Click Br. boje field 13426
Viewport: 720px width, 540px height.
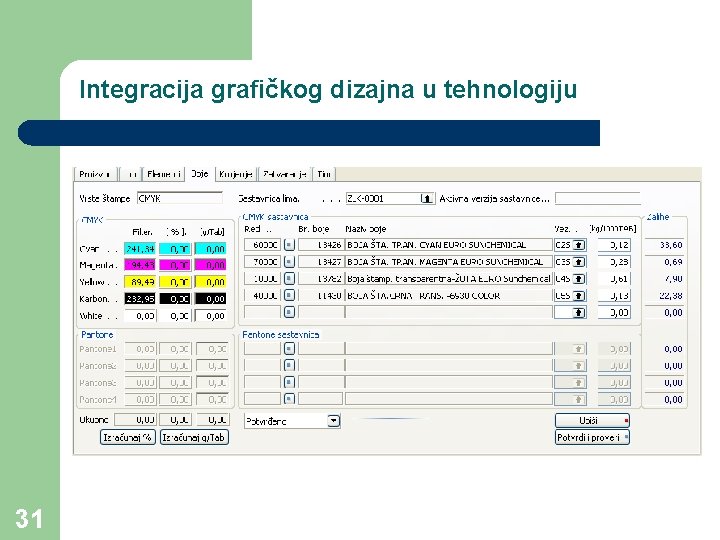click(321, 245)
